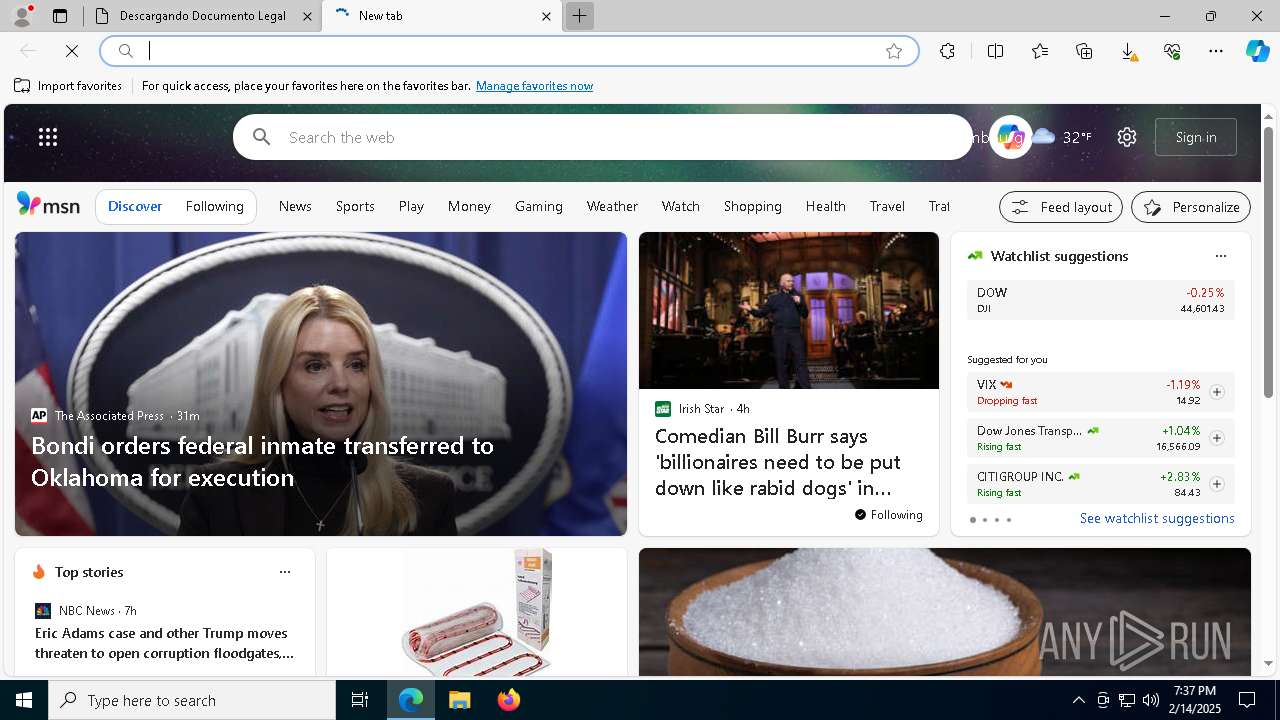Add this page to favorites star icon
Viewport: 1280px width, 720px height.
(x=894, y=51)
